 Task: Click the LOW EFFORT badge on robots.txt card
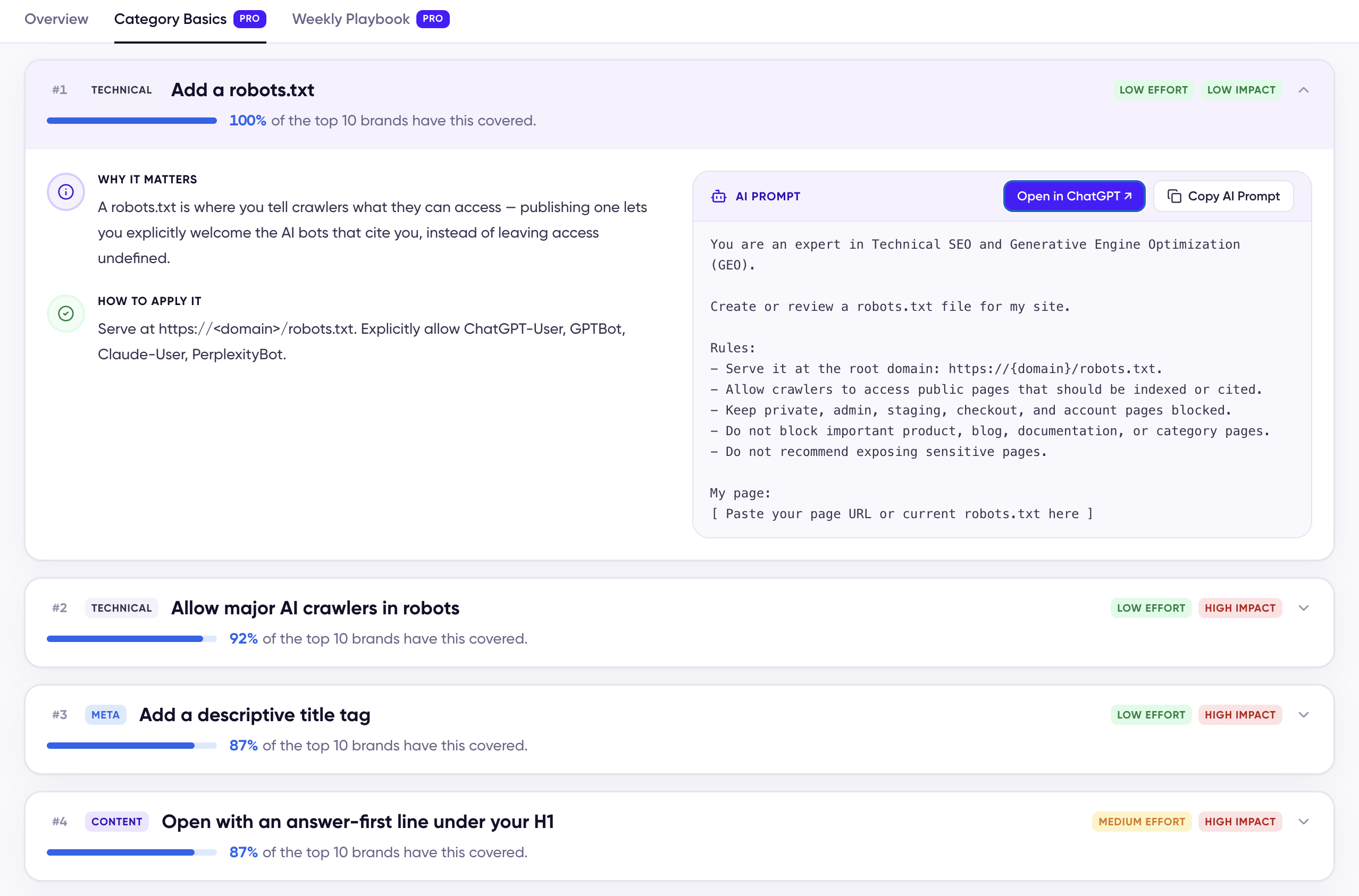pyautogui.click(x=1153, y=90)
